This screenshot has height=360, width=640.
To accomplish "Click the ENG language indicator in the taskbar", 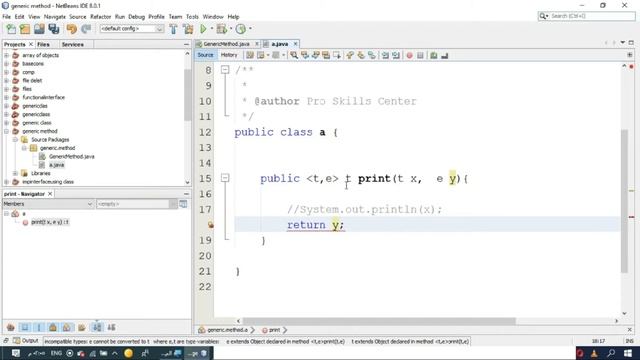I will click(x=56, y=353).
